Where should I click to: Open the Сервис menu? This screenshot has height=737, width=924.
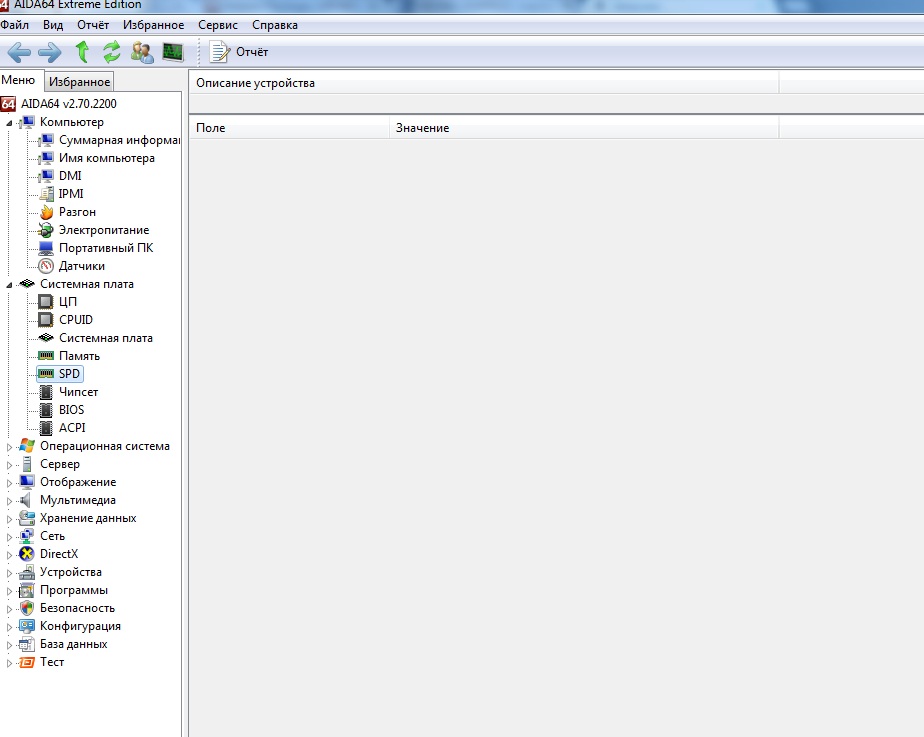click(x=218, y=25)
